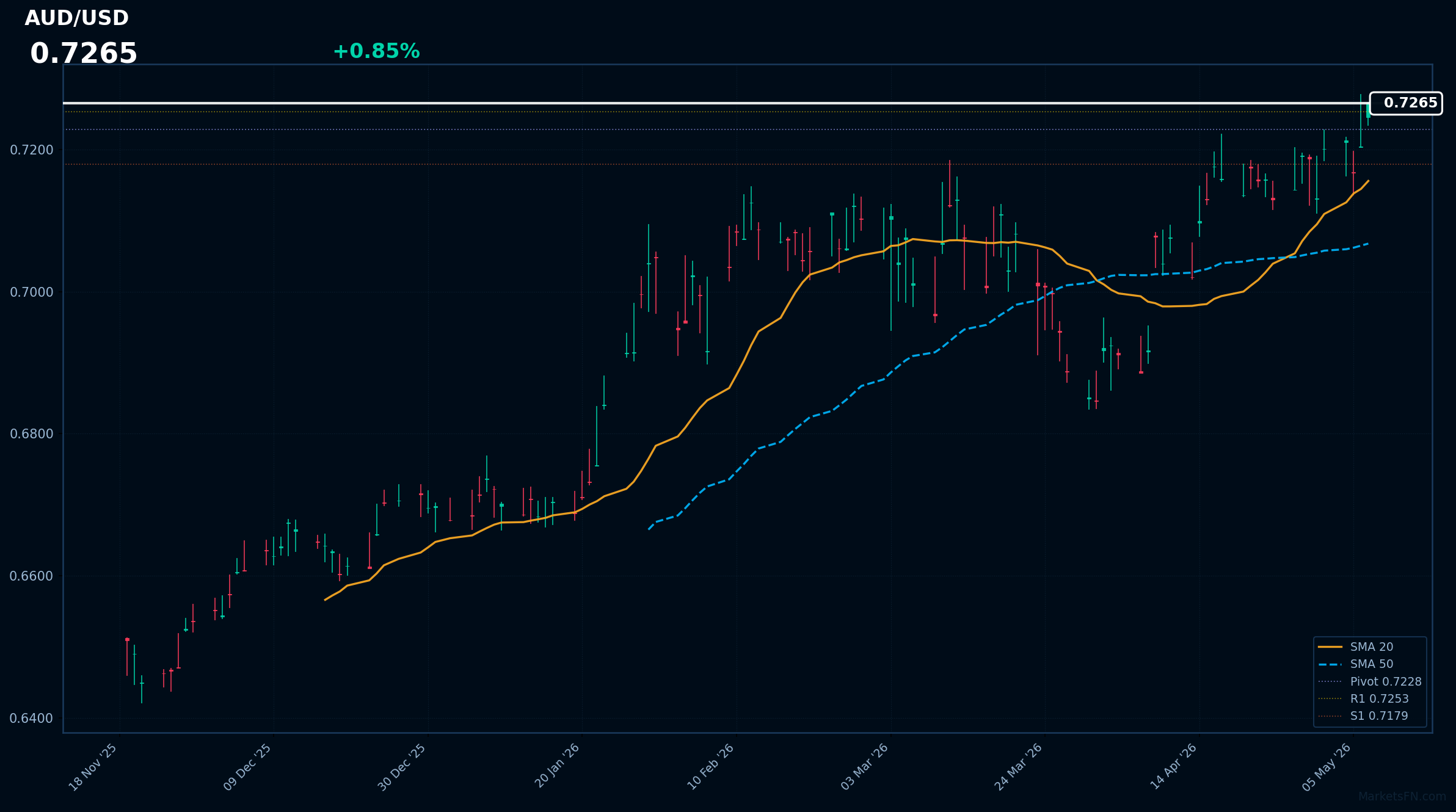The width and height of the screenshot is (1456, 812).
Task: Click the +0.85% change value
Action: 376,51
